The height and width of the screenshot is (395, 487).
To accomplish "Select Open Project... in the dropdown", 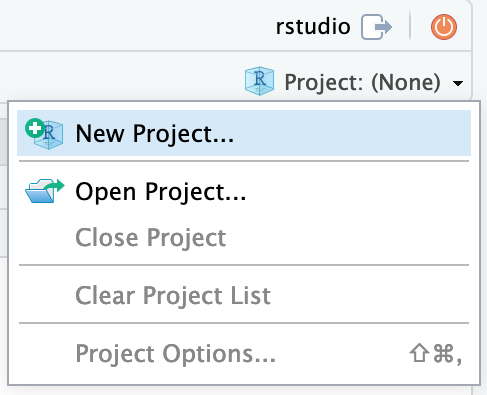I will 161,192.
